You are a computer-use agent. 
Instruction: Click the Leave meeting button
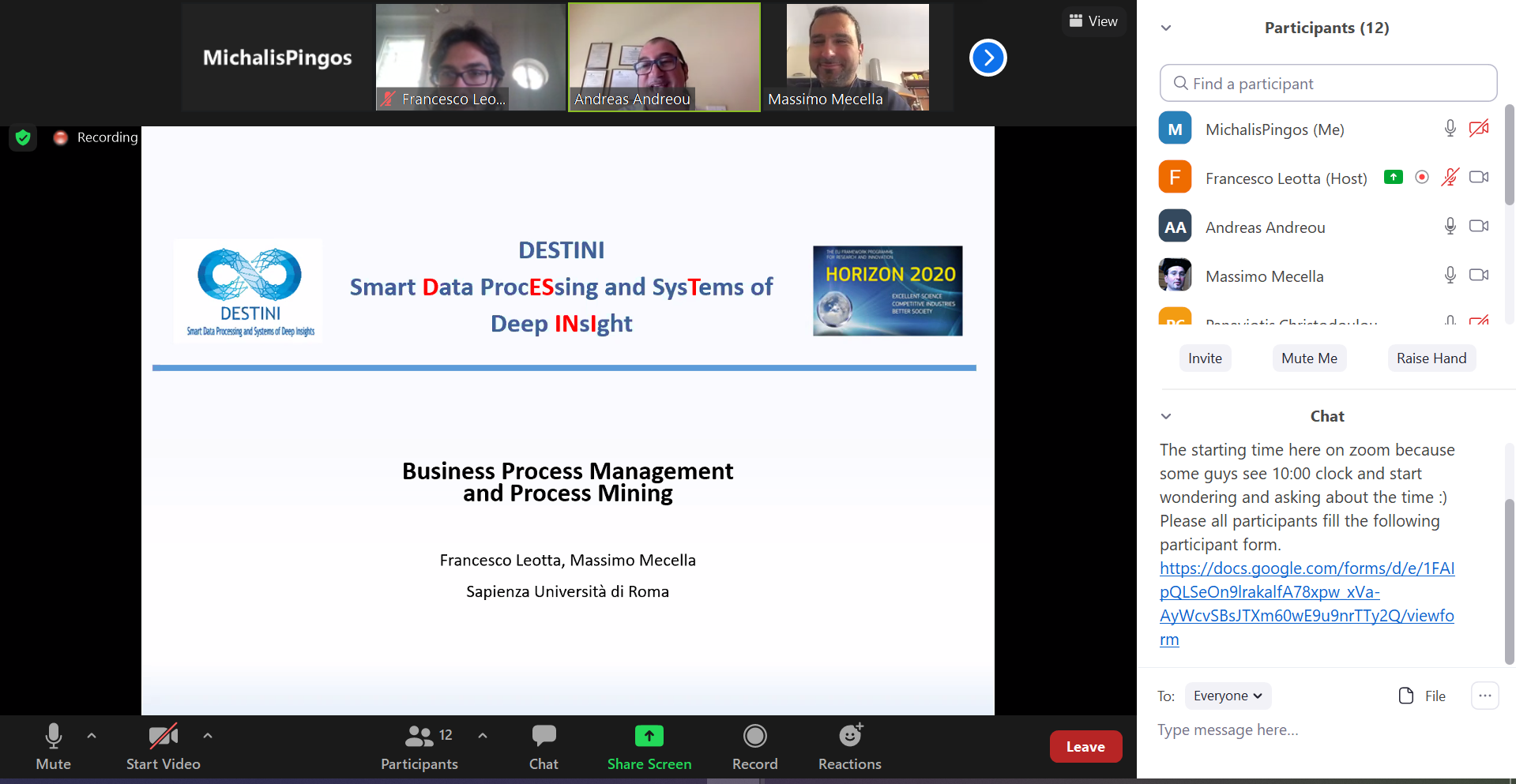coord(1085,747)
